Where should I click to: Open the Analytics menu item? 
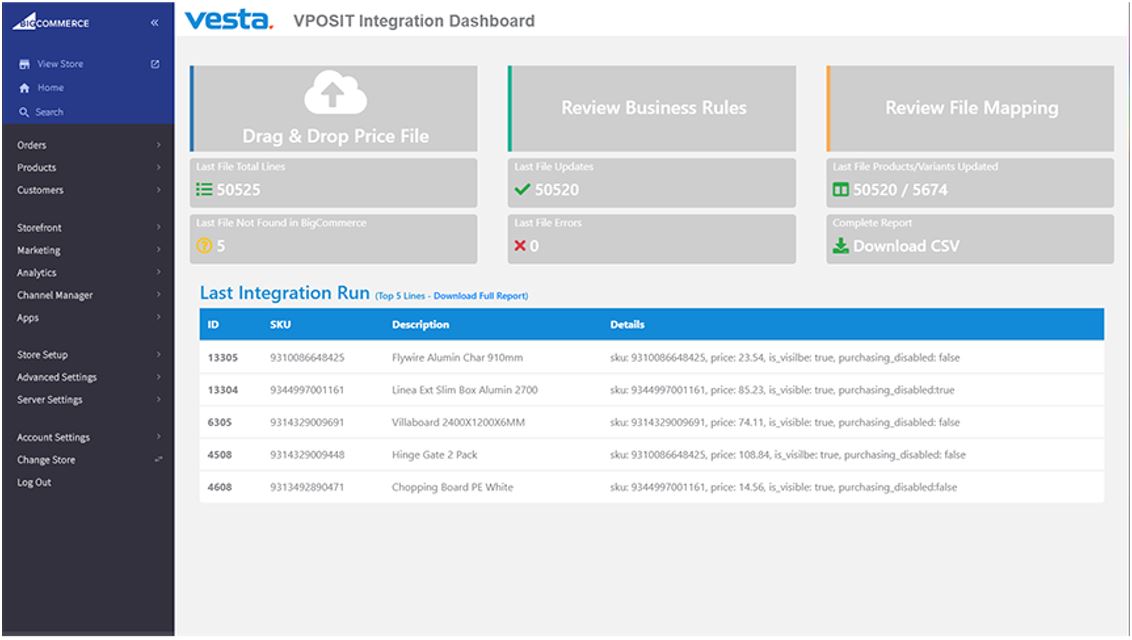(37, 273)
